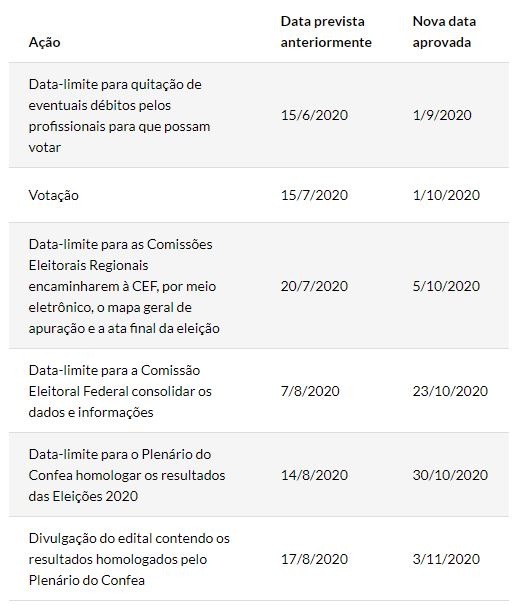
Task: Click the approved date 30/10/2020
Action: [x=450, y=475]
